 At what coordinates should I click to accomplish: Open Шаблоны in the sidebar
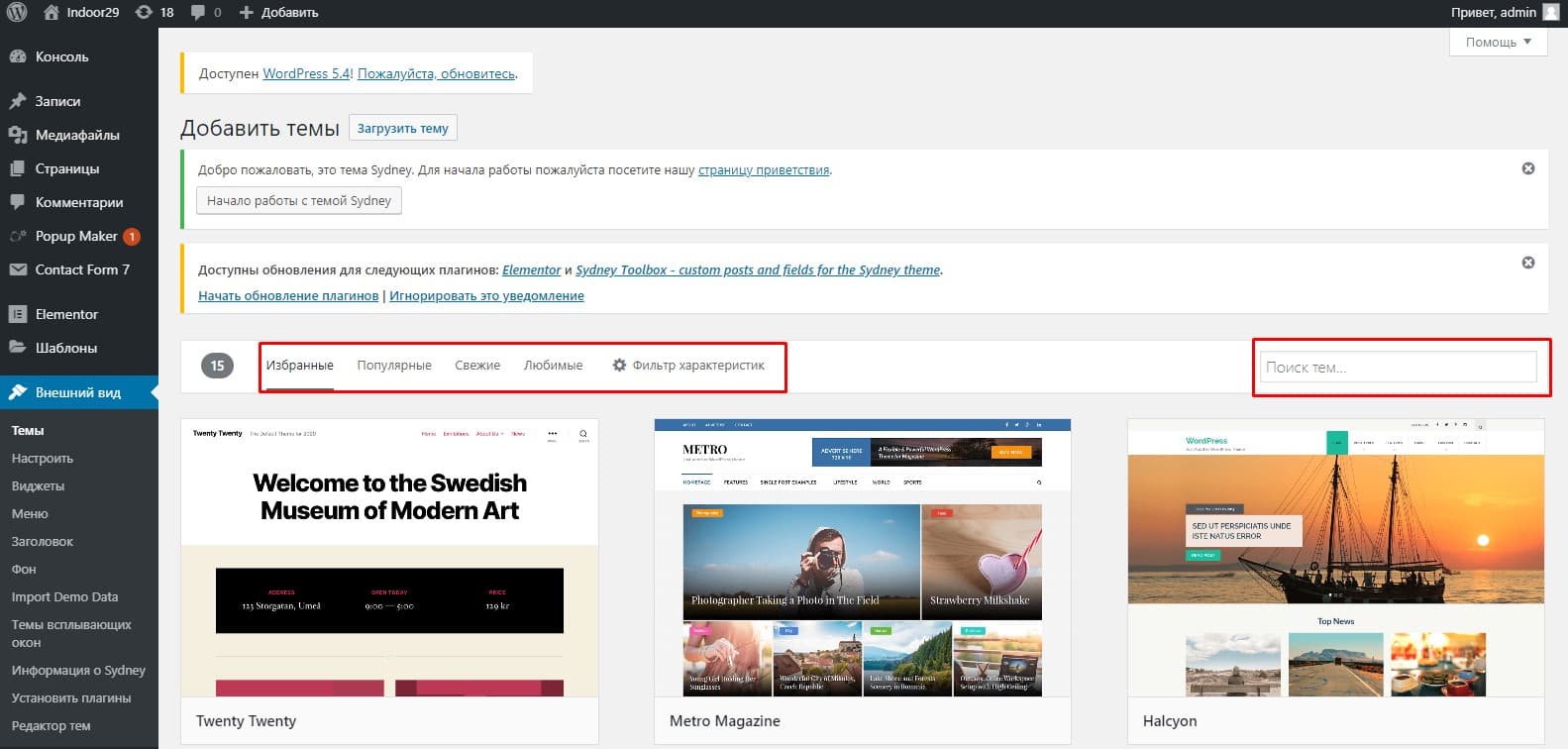tap(66, 348)
